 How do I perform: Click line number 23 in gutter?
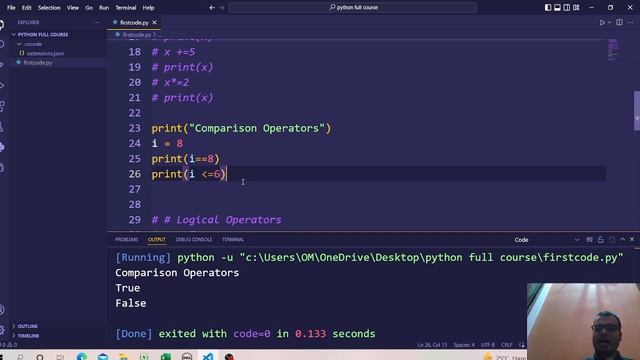click(x=134, y=128)
